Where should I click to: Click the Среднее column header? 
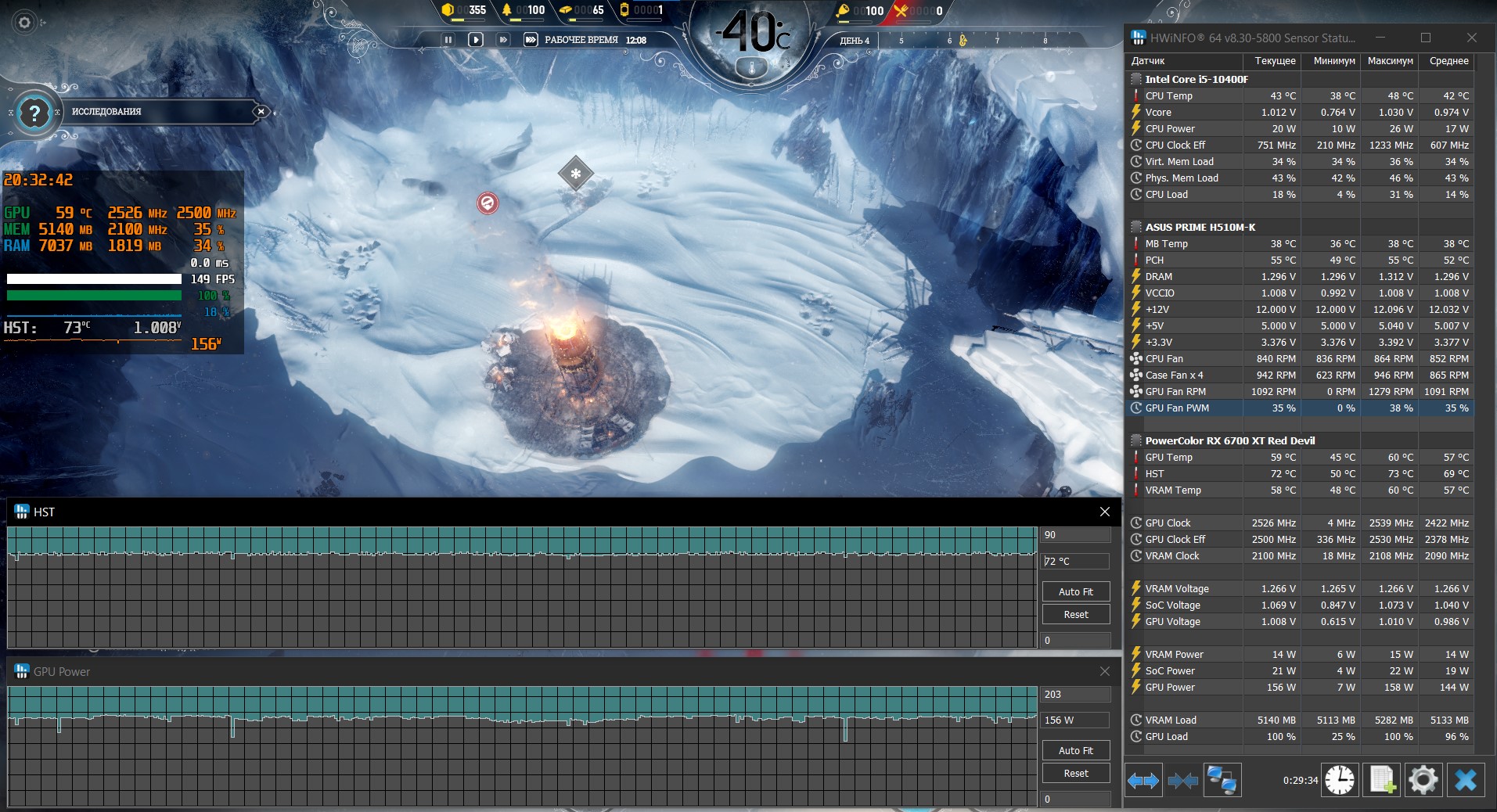pos(1447,61)
